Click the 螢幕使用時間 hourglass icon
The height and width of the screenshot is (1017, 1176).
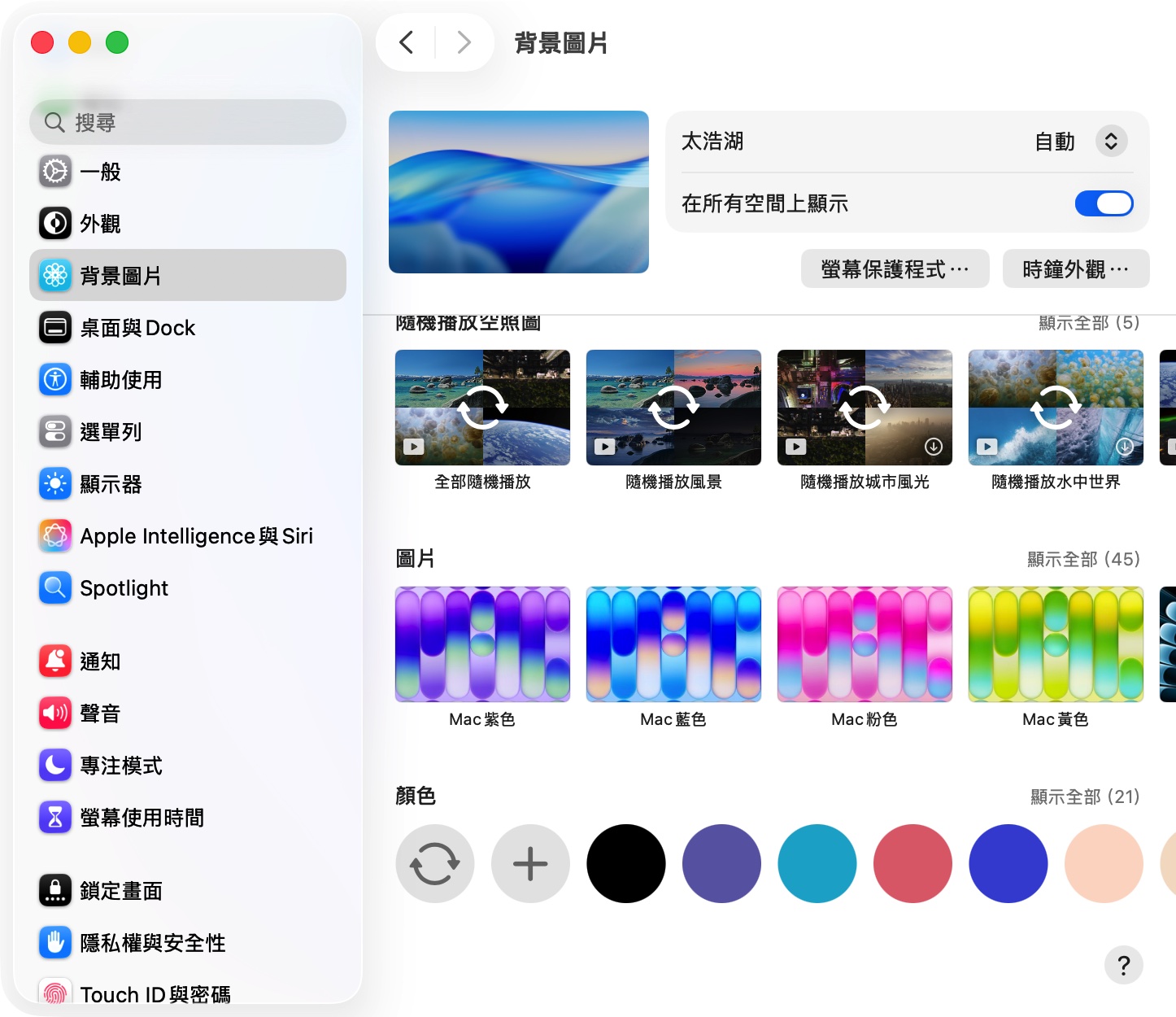tap(55, 817)
